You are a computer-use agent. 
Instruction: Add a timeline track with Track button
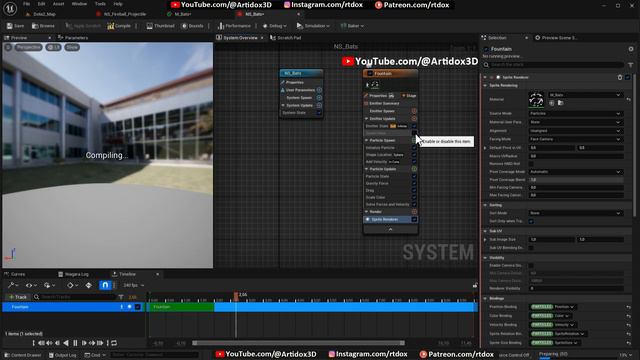[x=18, y=297]
